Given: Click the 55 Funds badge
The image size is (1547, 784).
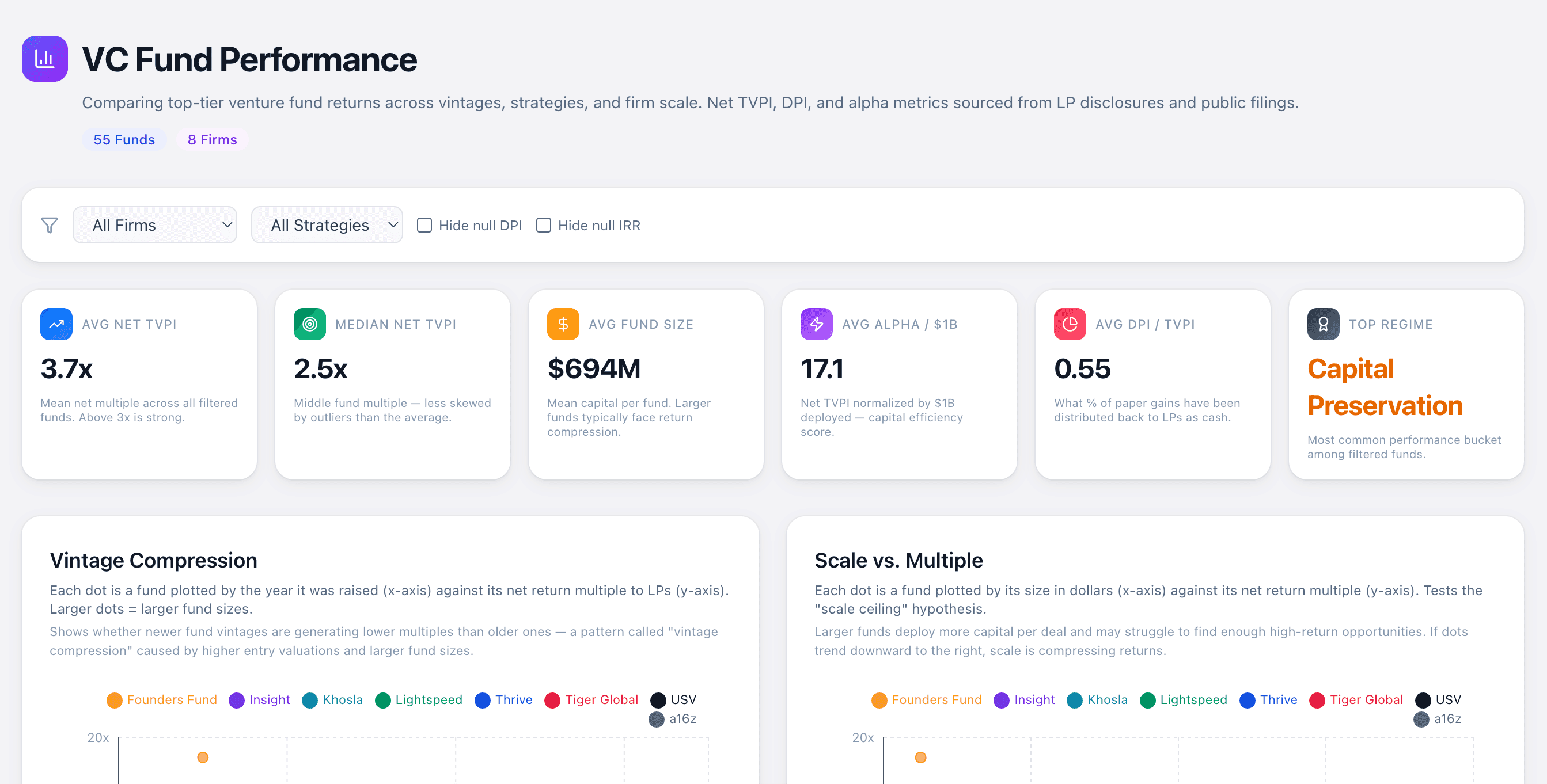Looking at the screenshot, I should 124,139.
